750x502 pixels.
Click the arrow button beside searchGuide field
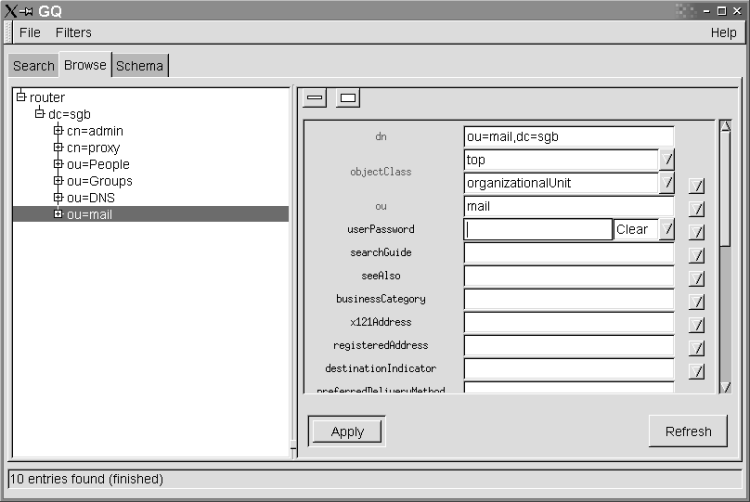click(x=697, y=255)
